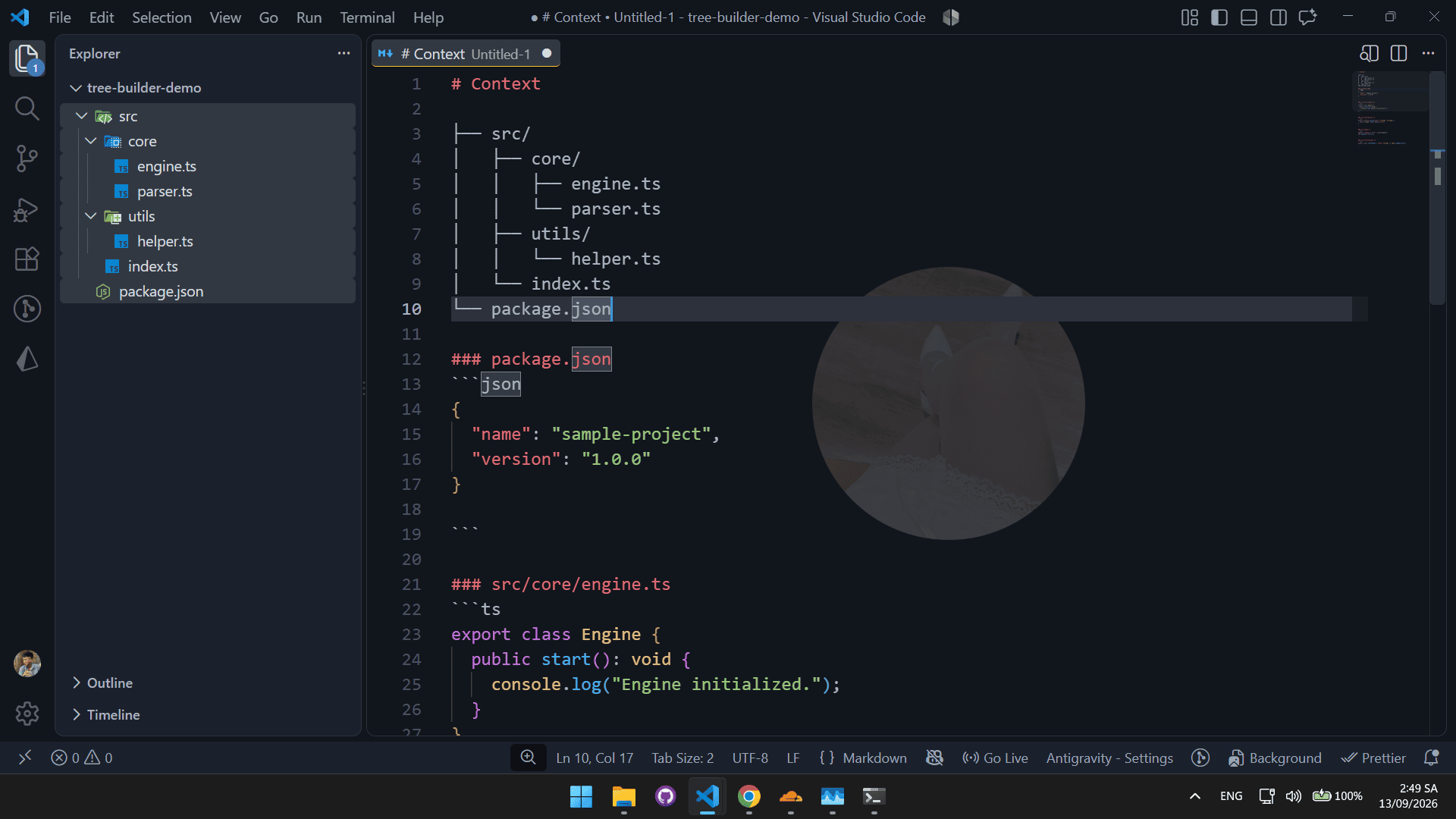Open File Explorer from the taskbar
Image resolution: width=1456 pixels, height=819 pixels.
(624, 796)
